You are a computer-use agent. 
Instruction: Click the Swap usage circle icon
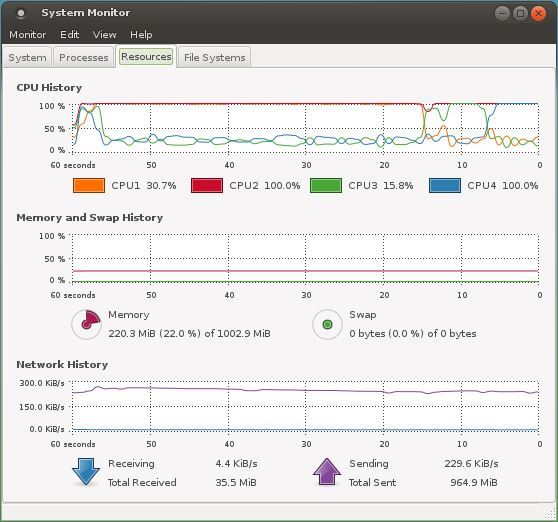pos(327,324)
